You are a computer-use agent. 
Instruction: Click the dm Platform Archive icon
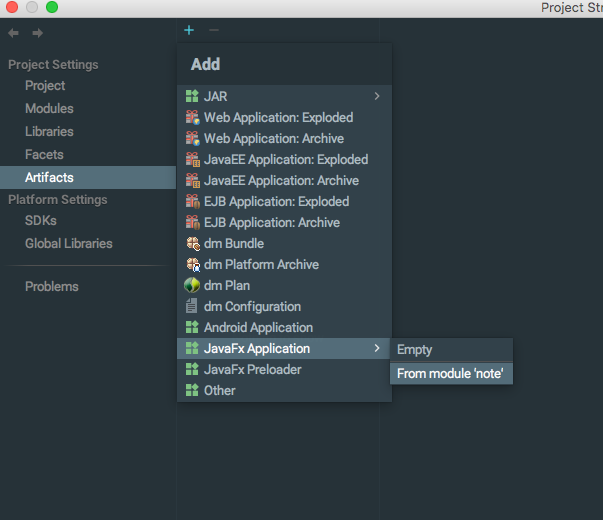pos(193,264)
